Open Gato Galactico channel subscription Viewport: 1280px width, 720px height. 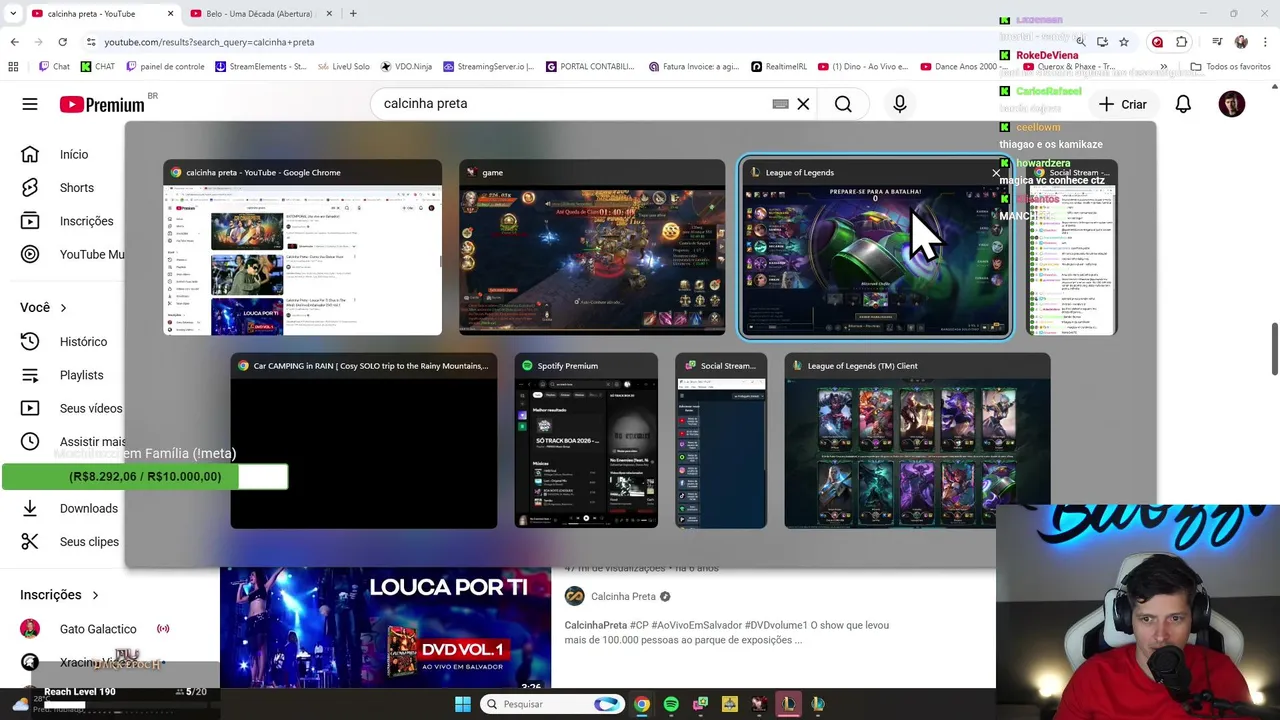click(x=97, y=629)
